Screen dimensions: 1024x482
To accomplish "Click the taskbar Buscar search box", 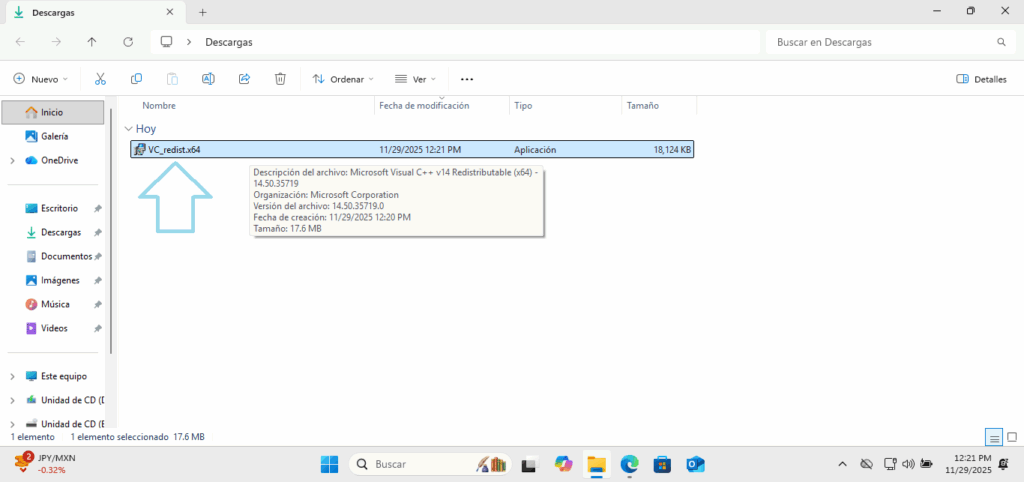I will pyautogui.click(x=430, y=464).
